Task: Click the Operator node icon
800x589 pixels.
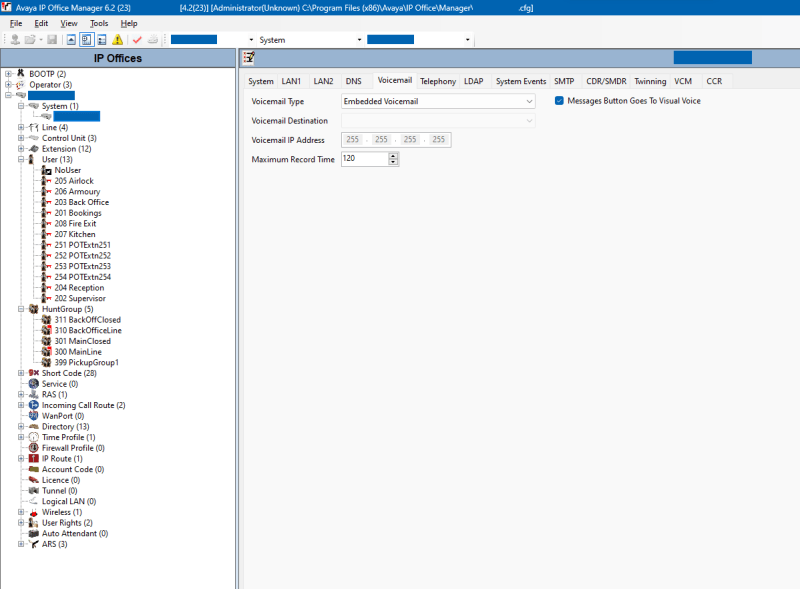Action: coord(20,84)
